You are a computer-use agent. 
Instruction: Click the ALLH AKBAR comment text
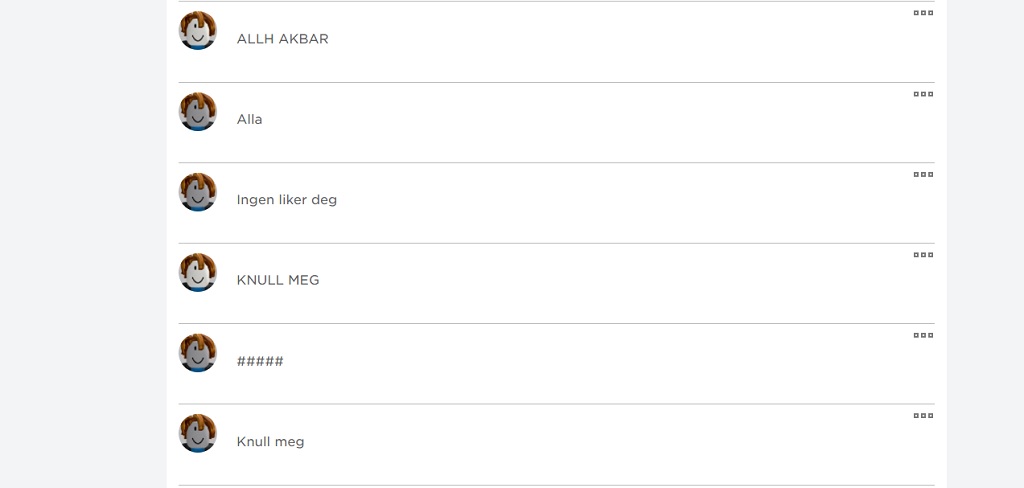(282, 39)
